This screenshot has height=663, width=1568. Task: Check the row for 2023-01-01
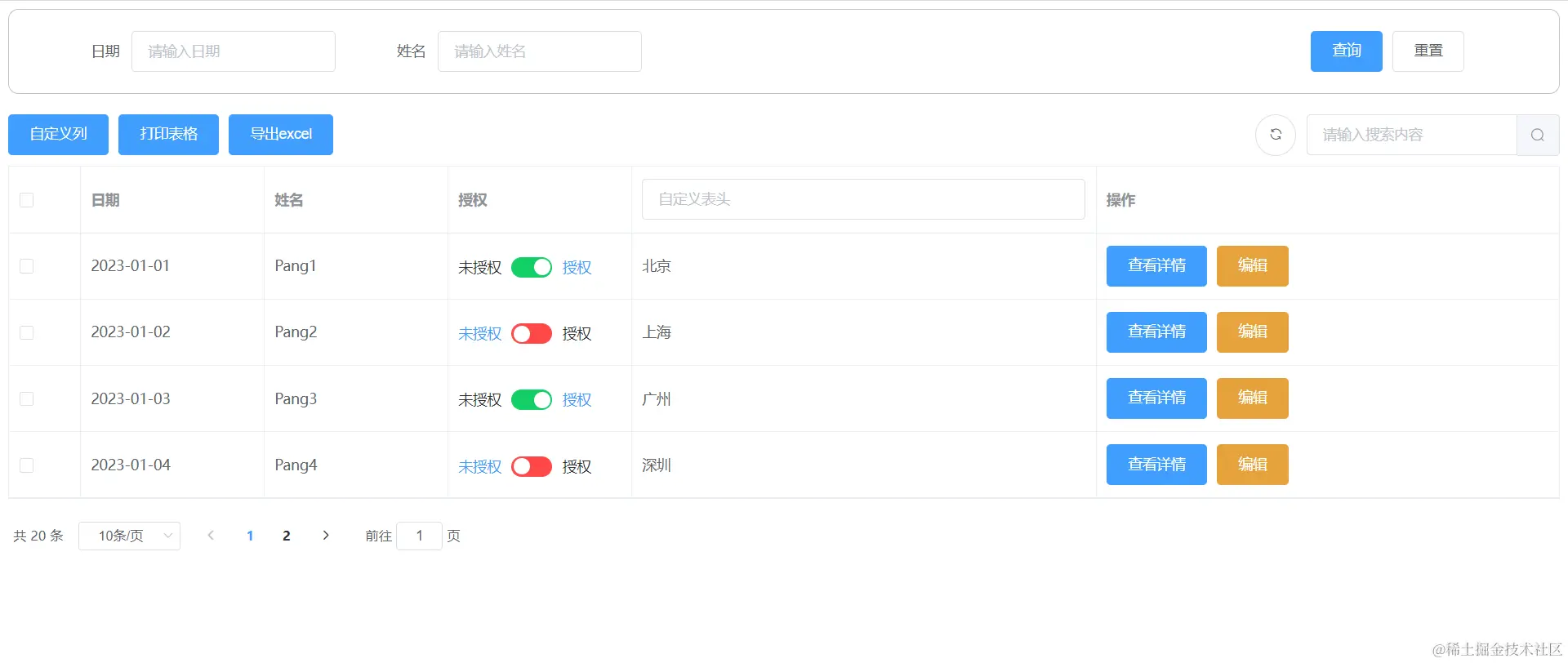click(x=27, y=266)
